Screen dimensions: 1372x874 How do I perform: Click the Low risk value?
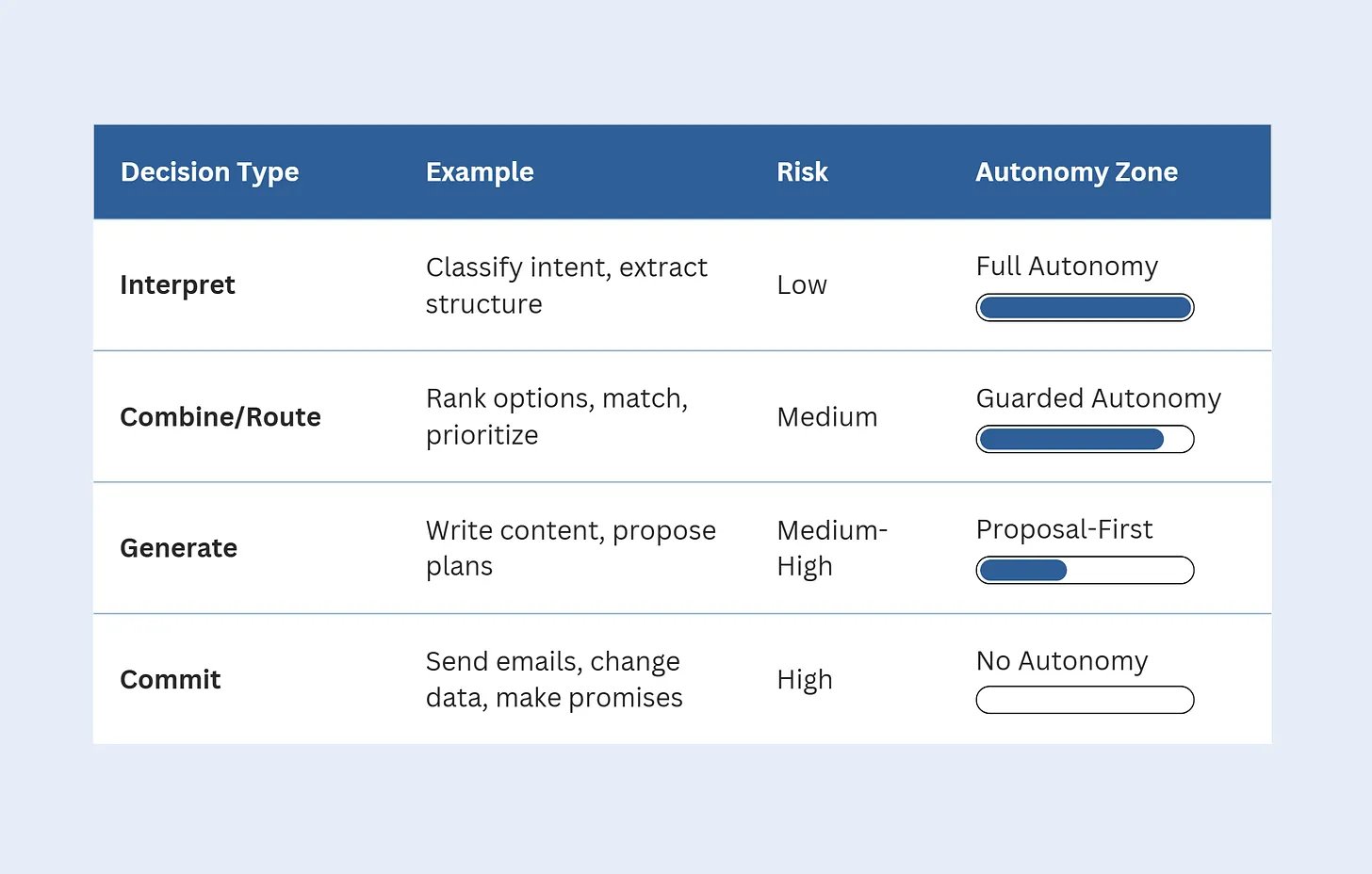pos(802,284)
